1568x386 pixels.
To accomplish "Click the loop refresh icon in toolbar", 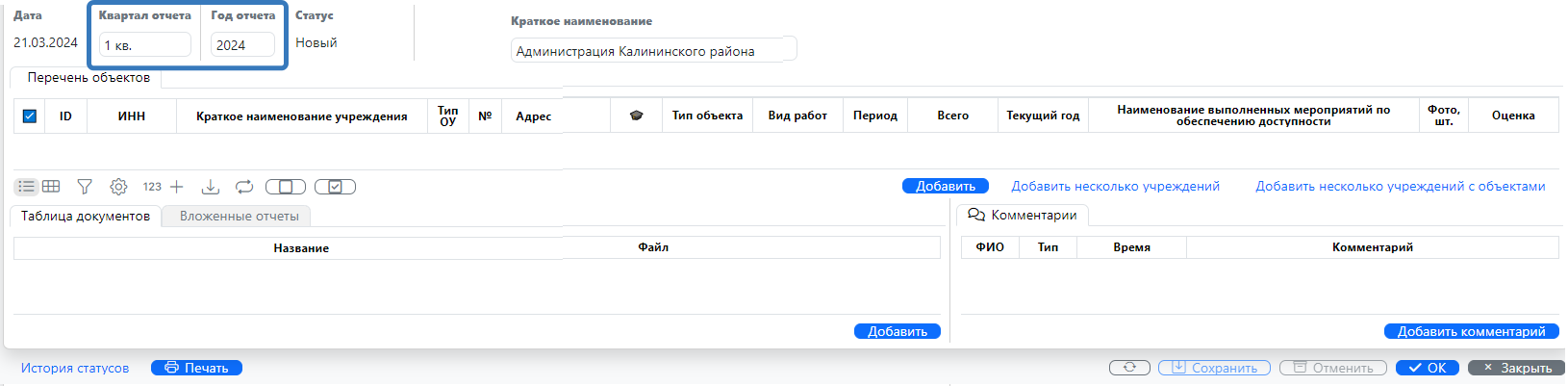I will click(244, 187).
